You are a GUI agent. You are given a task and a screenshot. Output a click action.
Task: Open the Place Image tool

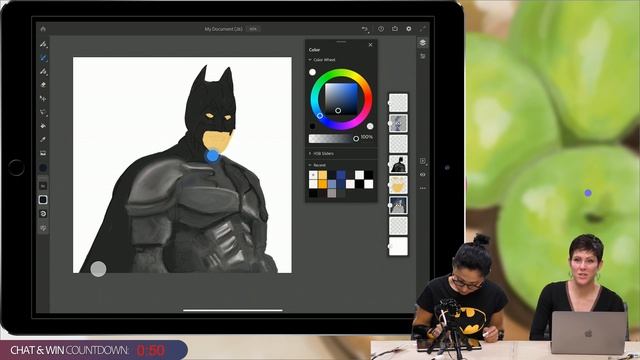pyautogui.click(x=43, y=153)
